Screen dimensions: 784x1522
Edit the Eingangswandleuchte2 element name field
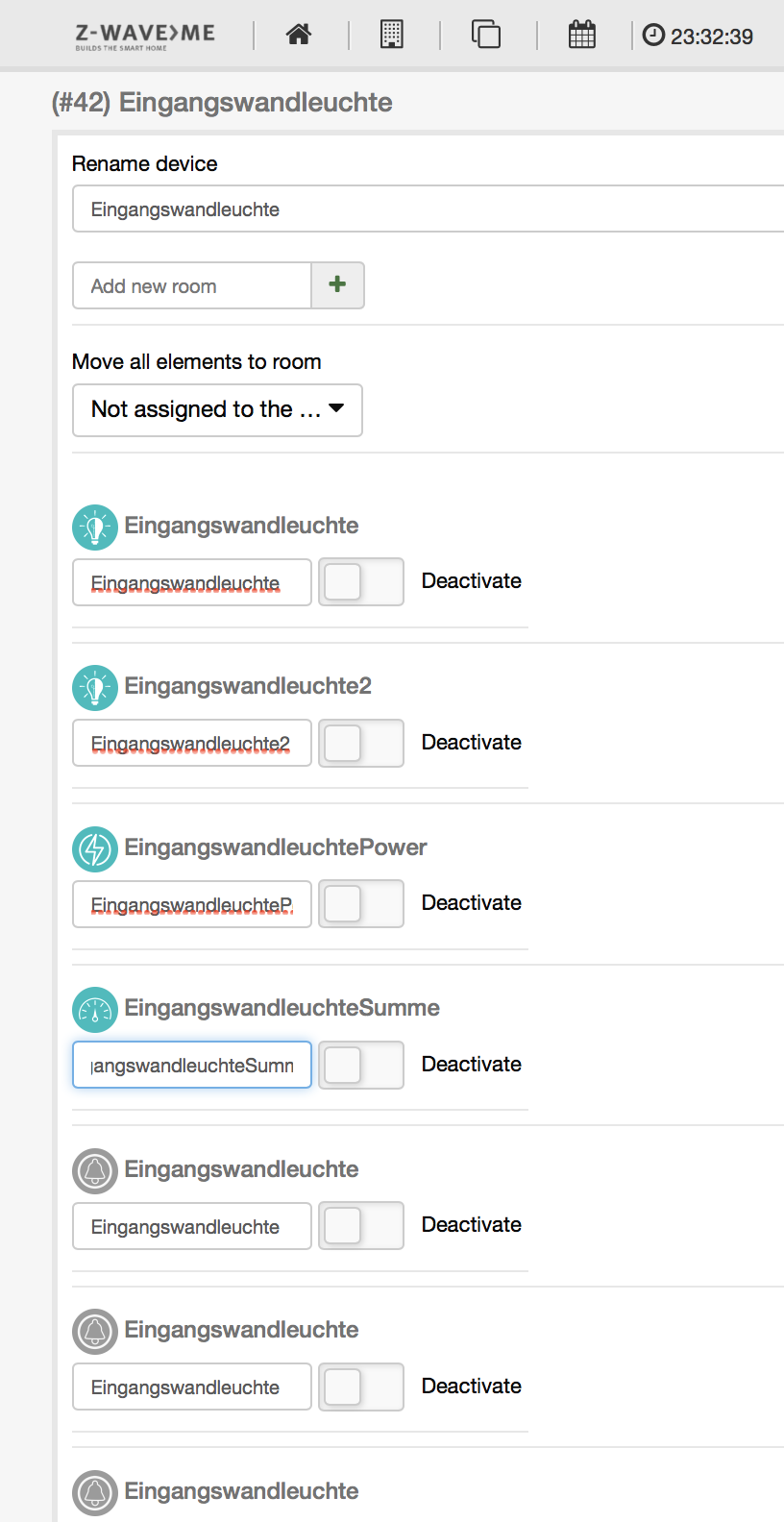pos(192,743)
